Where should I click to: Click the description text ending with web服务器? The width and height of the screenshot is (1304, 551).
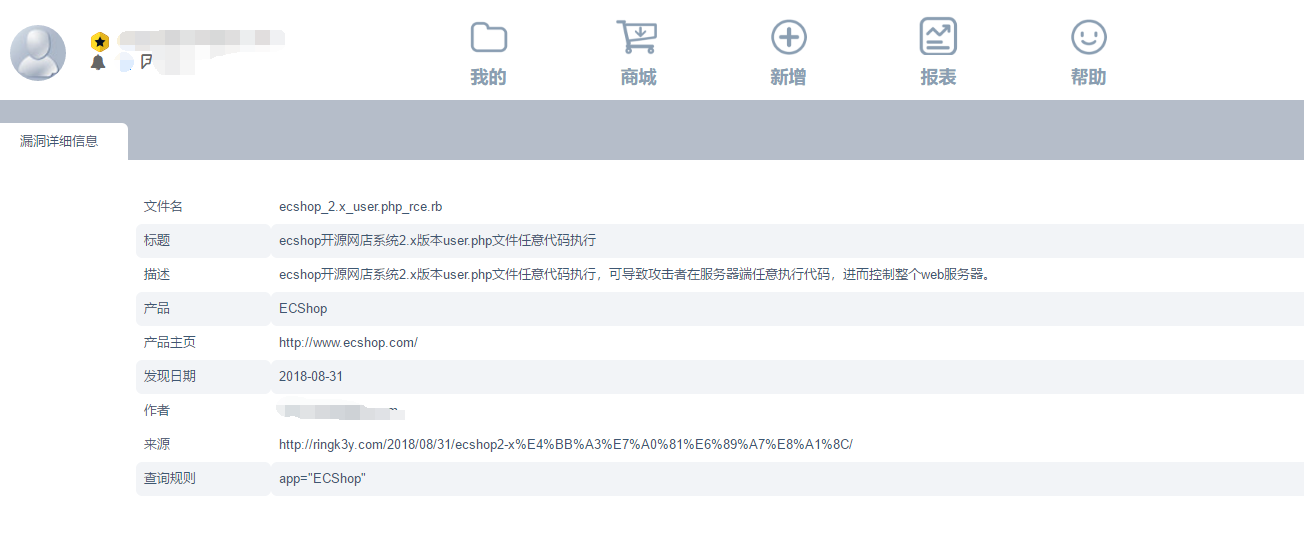[x=636, y=274]
